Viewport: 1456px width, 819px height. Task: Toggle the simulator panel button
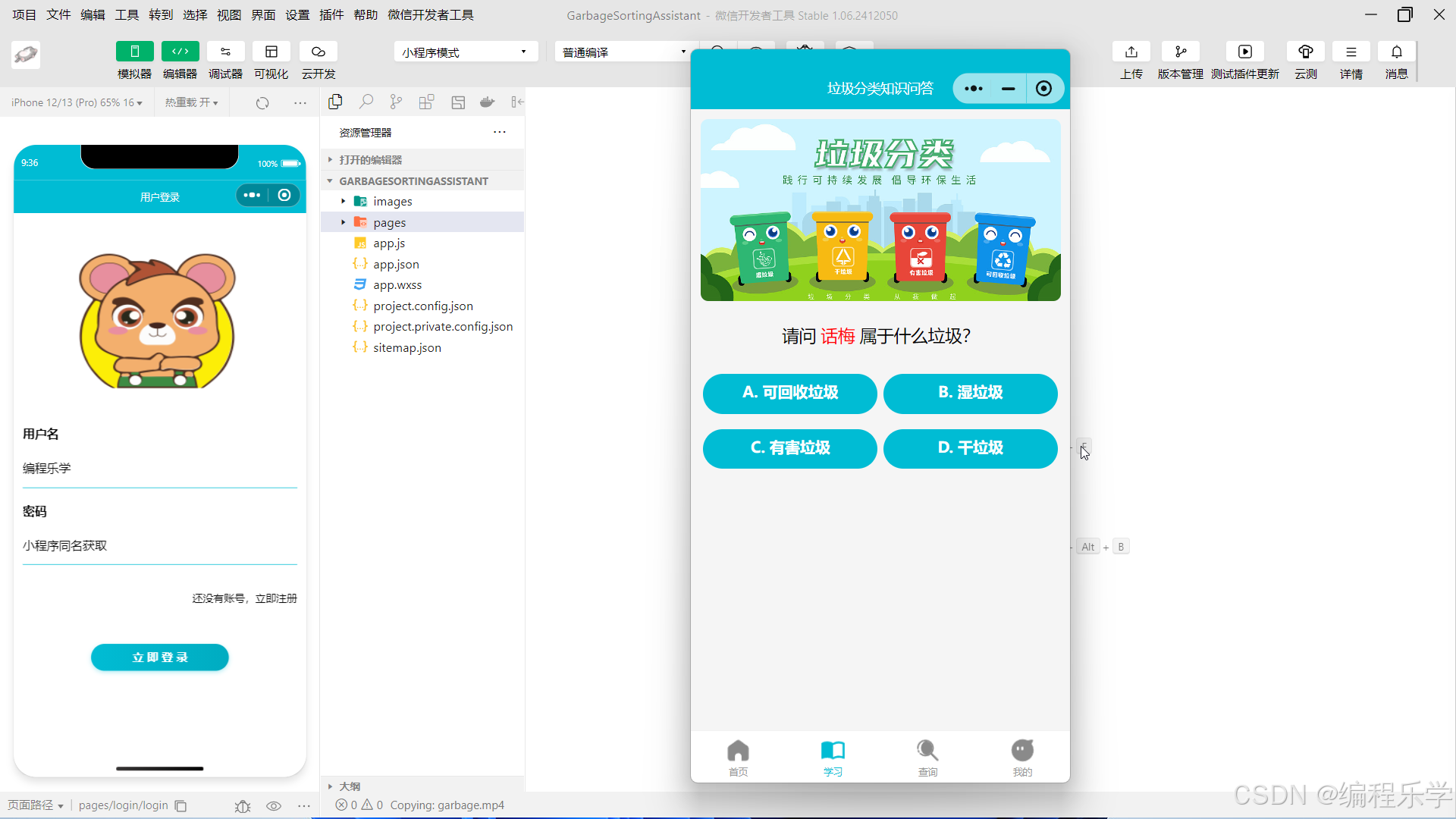(134, 52)
